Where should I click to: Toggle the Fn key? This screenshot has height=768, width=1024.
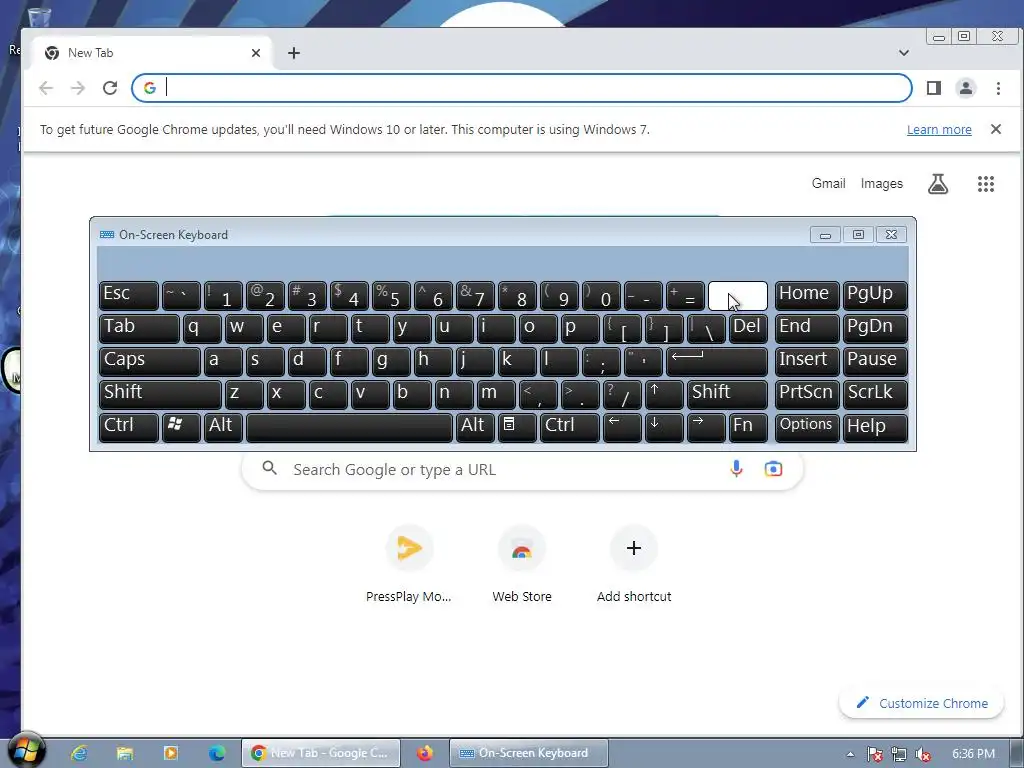(x=748, y=426)
